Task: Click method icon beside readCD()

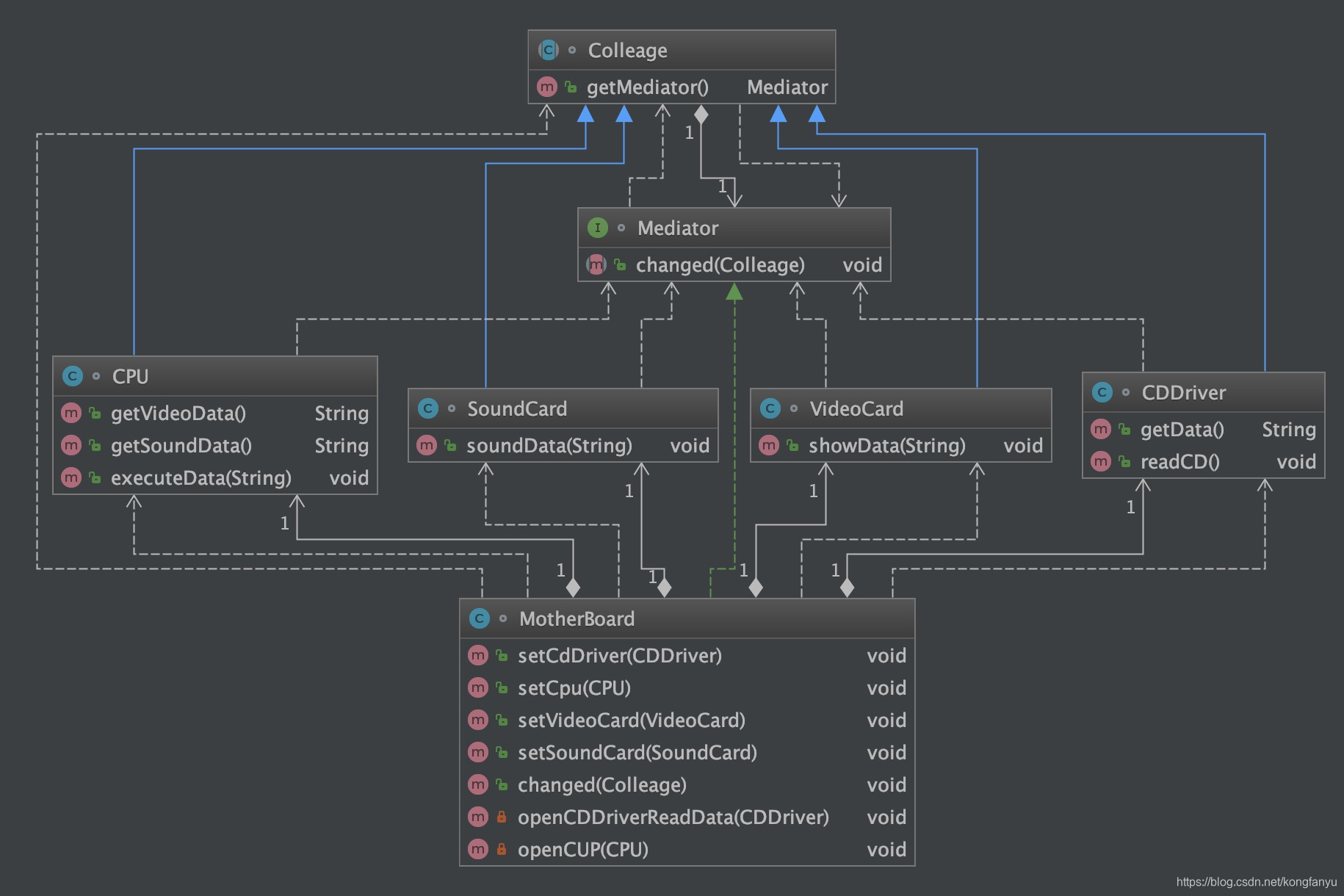Action: point(1100,461)
